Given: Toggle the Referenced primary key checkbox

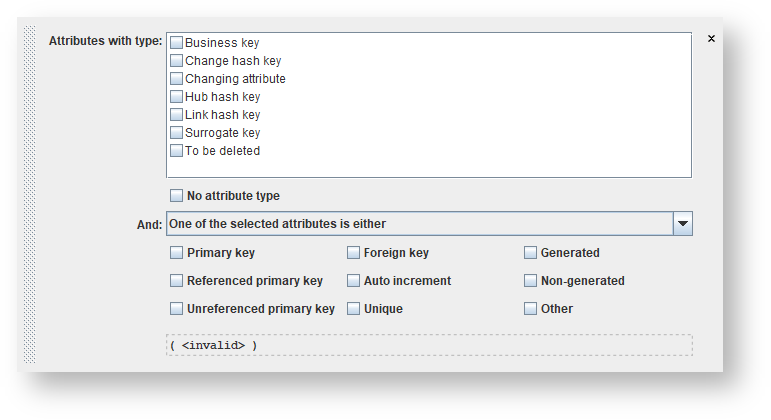Looking at the screenshot, I should click(177, 281).
